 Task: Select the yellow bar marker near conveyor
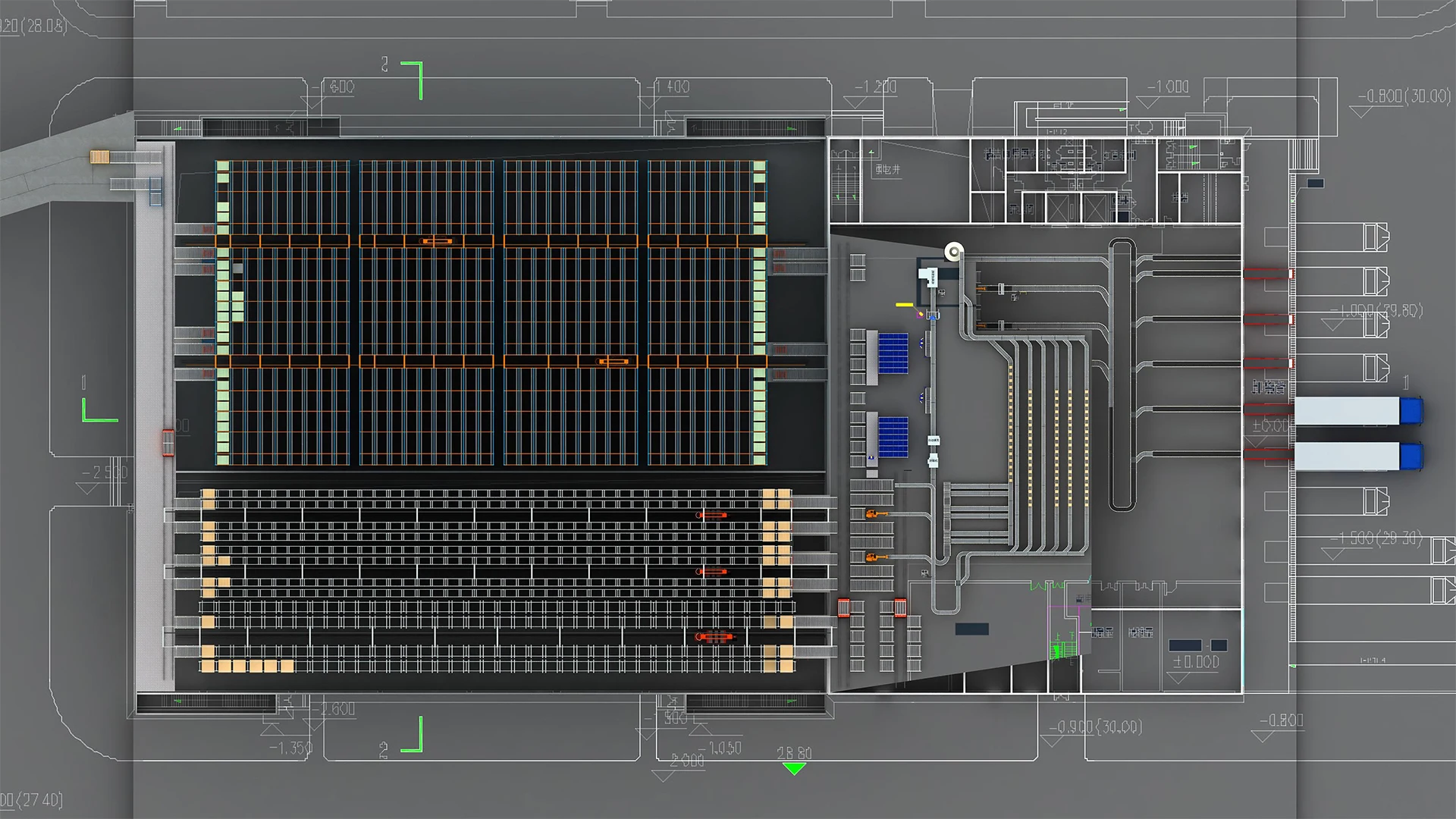pos(904,305)
